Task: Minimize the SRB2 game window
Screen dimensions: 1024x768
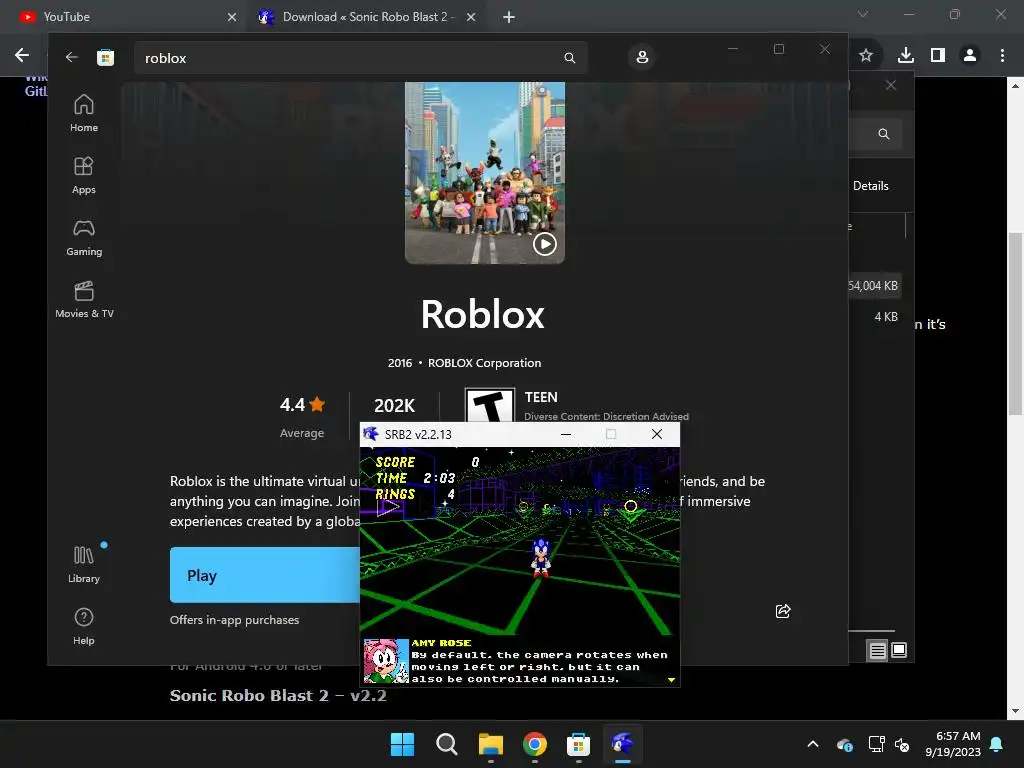Action: 566,434
